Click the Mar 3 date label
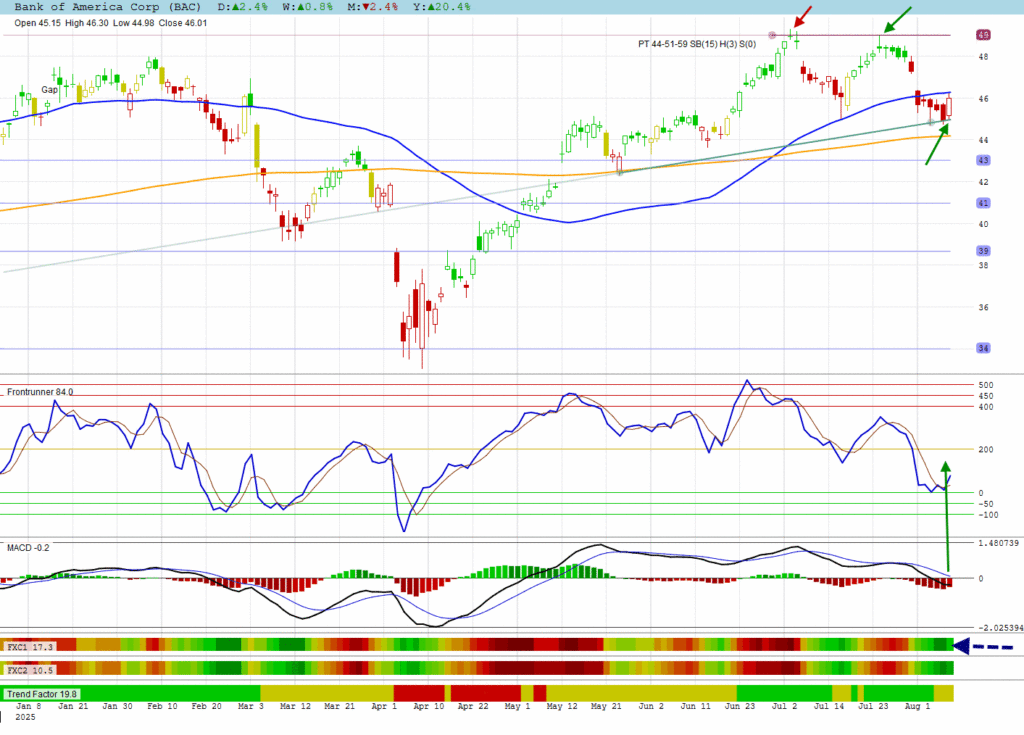Viewport: 1024px width, 735px height. coord(251,706)
